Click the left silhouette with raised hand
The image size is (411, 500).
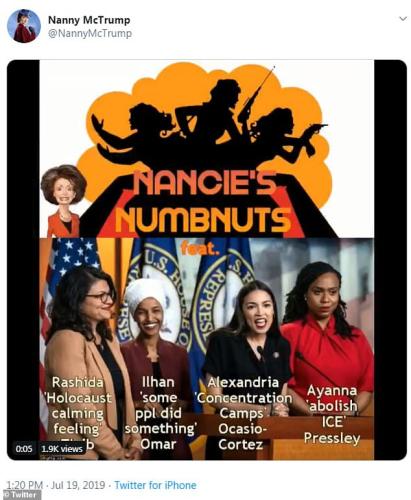[x=133, y=133]
